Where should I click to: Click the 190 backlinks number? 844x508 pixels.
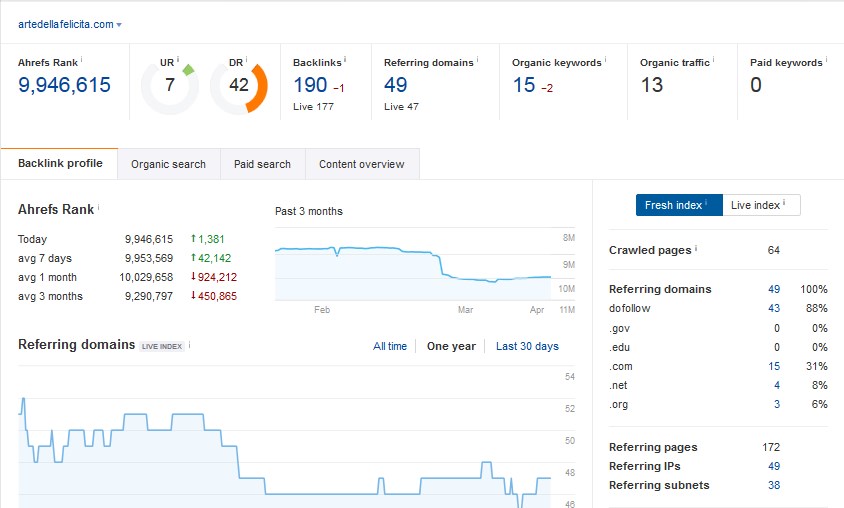point(310,85)
